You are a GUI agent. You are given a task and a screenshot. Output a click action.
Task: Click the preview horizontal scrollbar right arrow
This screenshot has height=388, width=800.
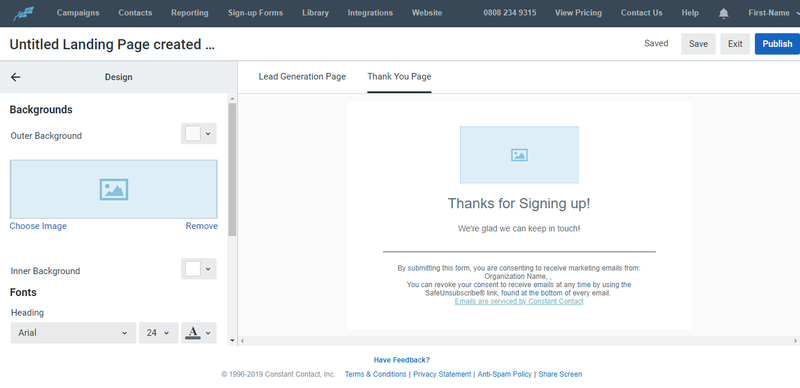coord(795,341)
